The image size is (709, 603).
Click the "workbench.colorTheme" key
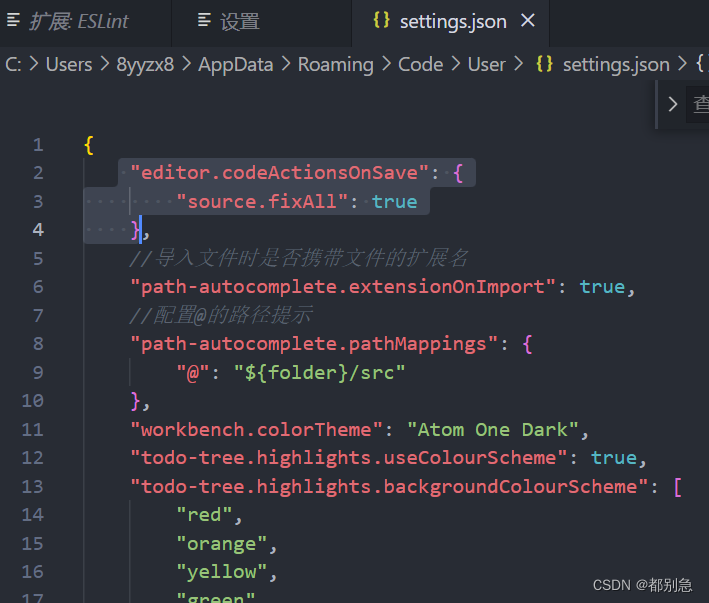tap(256, 430)
